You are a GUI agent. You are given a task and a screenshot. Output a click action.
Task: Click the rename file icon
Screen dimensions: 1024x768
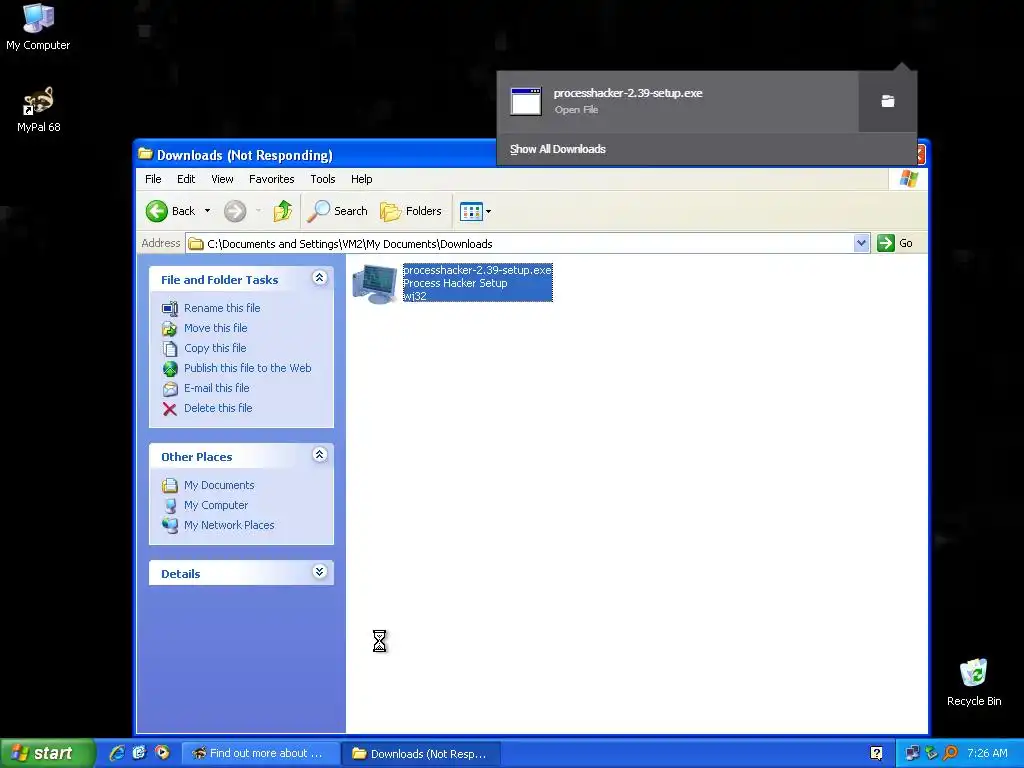(x=170, y=308)
